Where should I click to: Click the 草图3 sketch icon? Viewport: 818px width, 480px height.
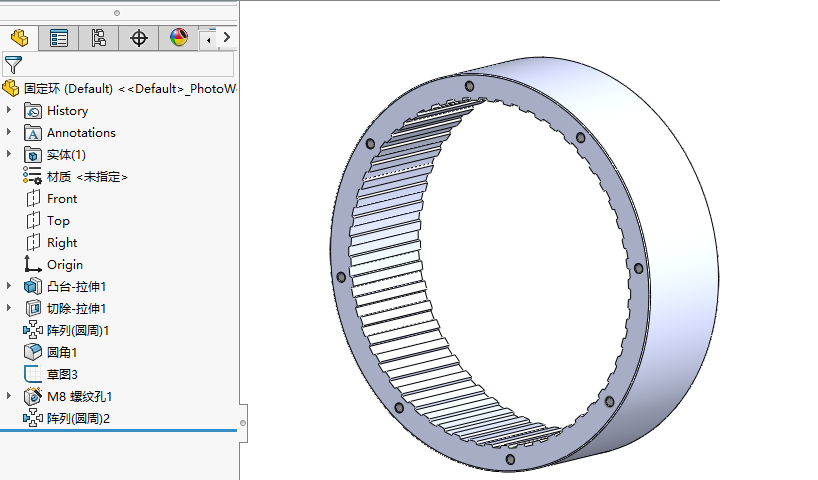[32, 374]
